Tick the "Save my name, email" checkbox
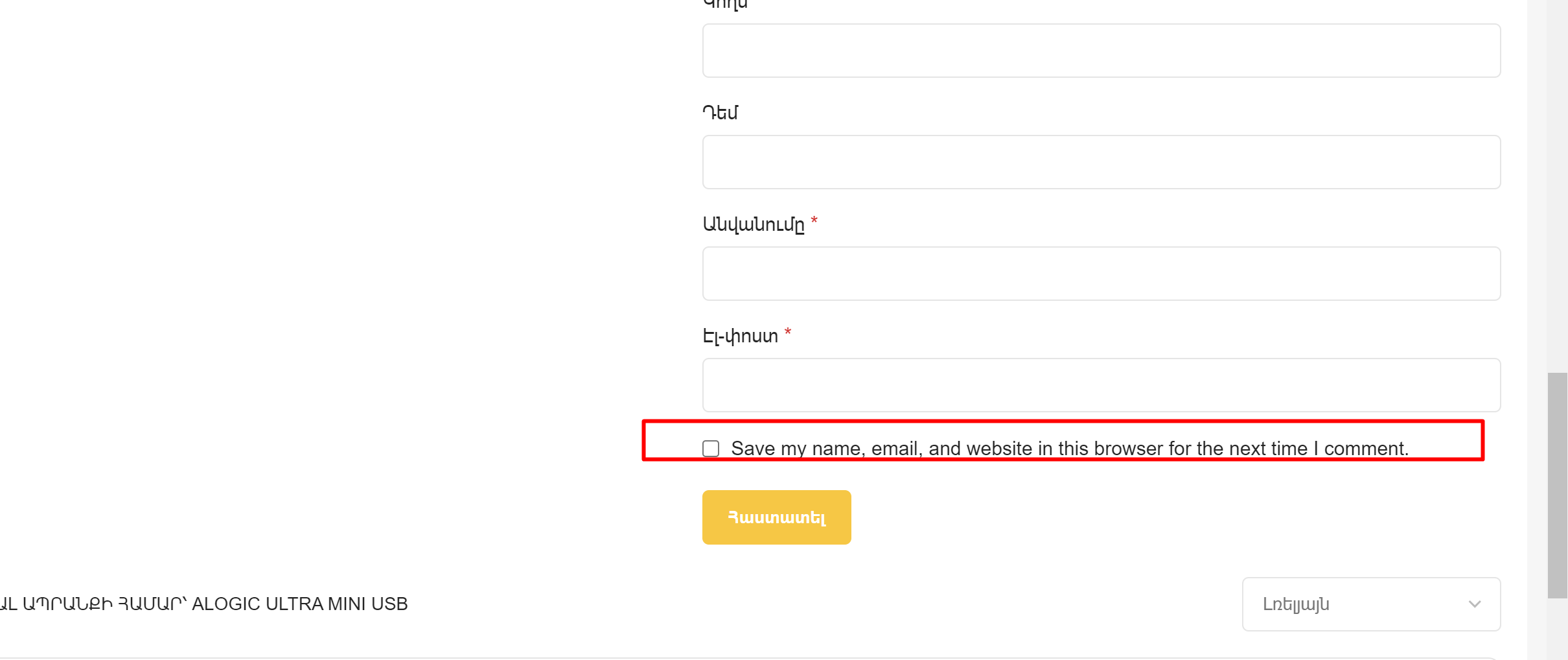 click(711, 449)
